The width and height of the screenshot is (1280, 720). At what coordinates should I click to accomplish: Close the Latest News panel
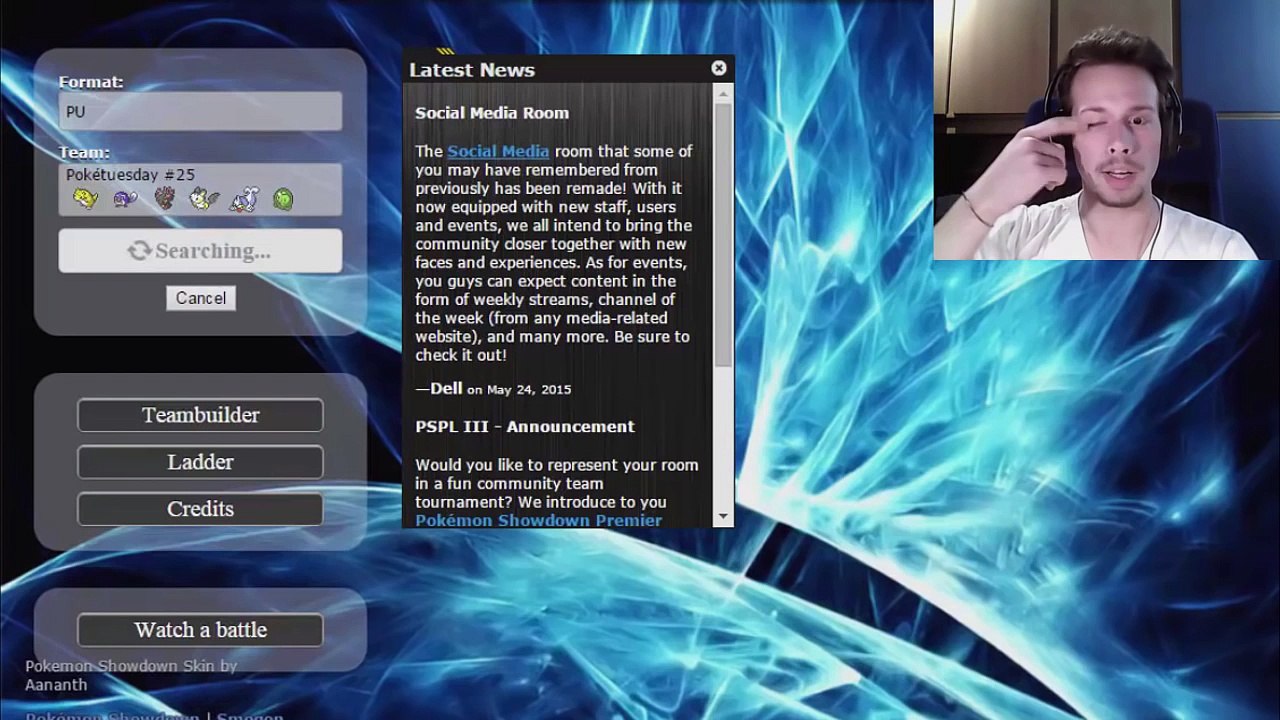[x=719, y=68]
